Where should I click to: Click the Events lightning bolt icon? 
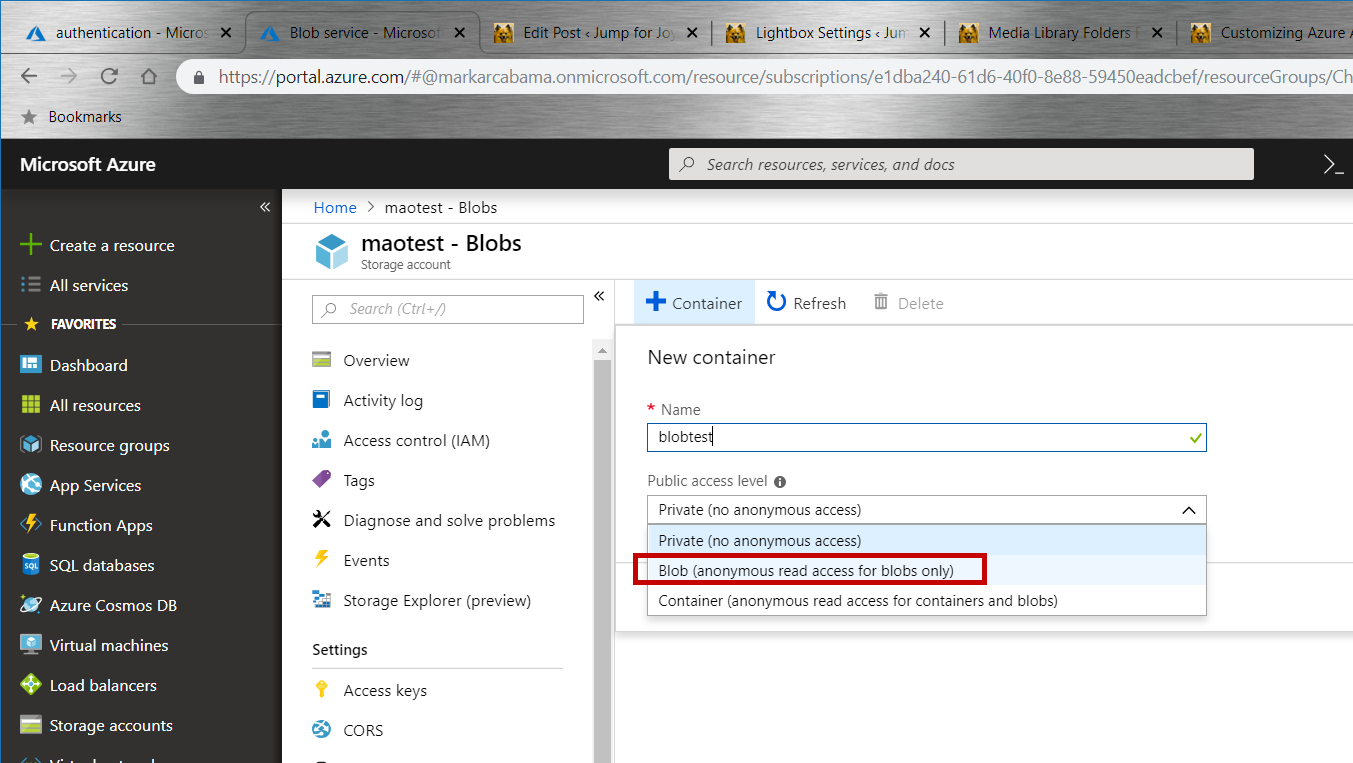(x=321, y=559)
